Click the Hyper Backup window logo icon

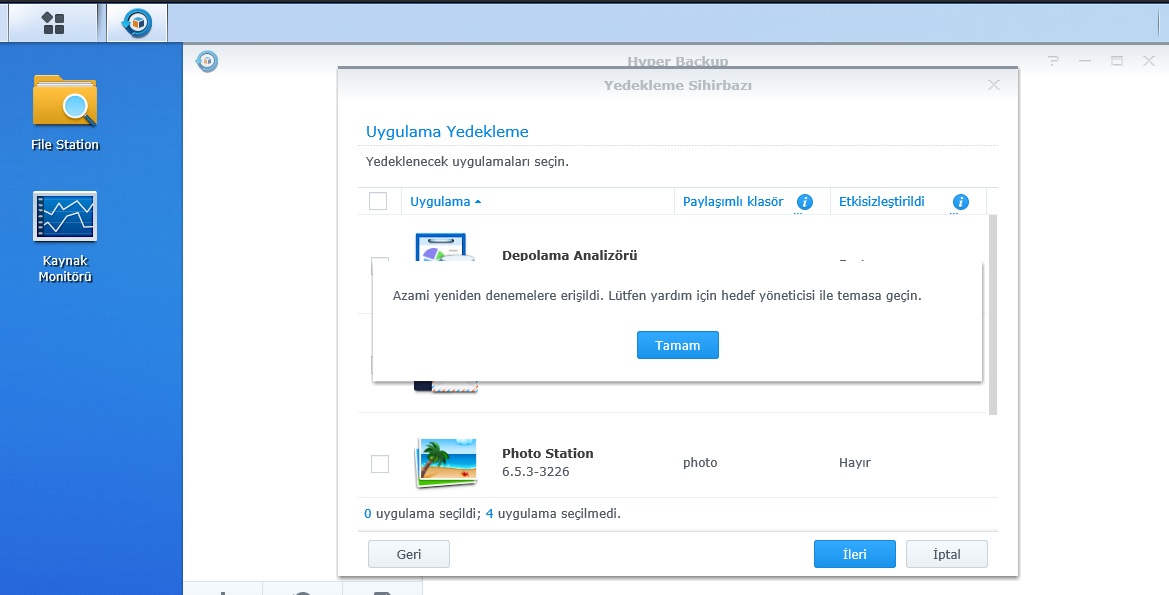pos(207,61)
